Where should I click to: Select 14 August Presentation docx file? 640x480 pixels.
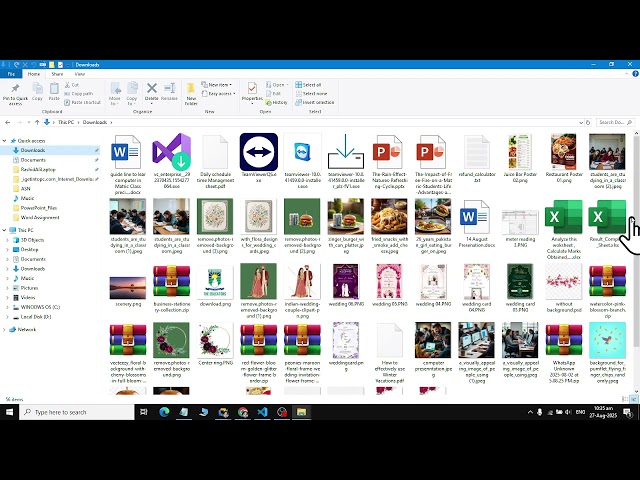click(476, 224)
